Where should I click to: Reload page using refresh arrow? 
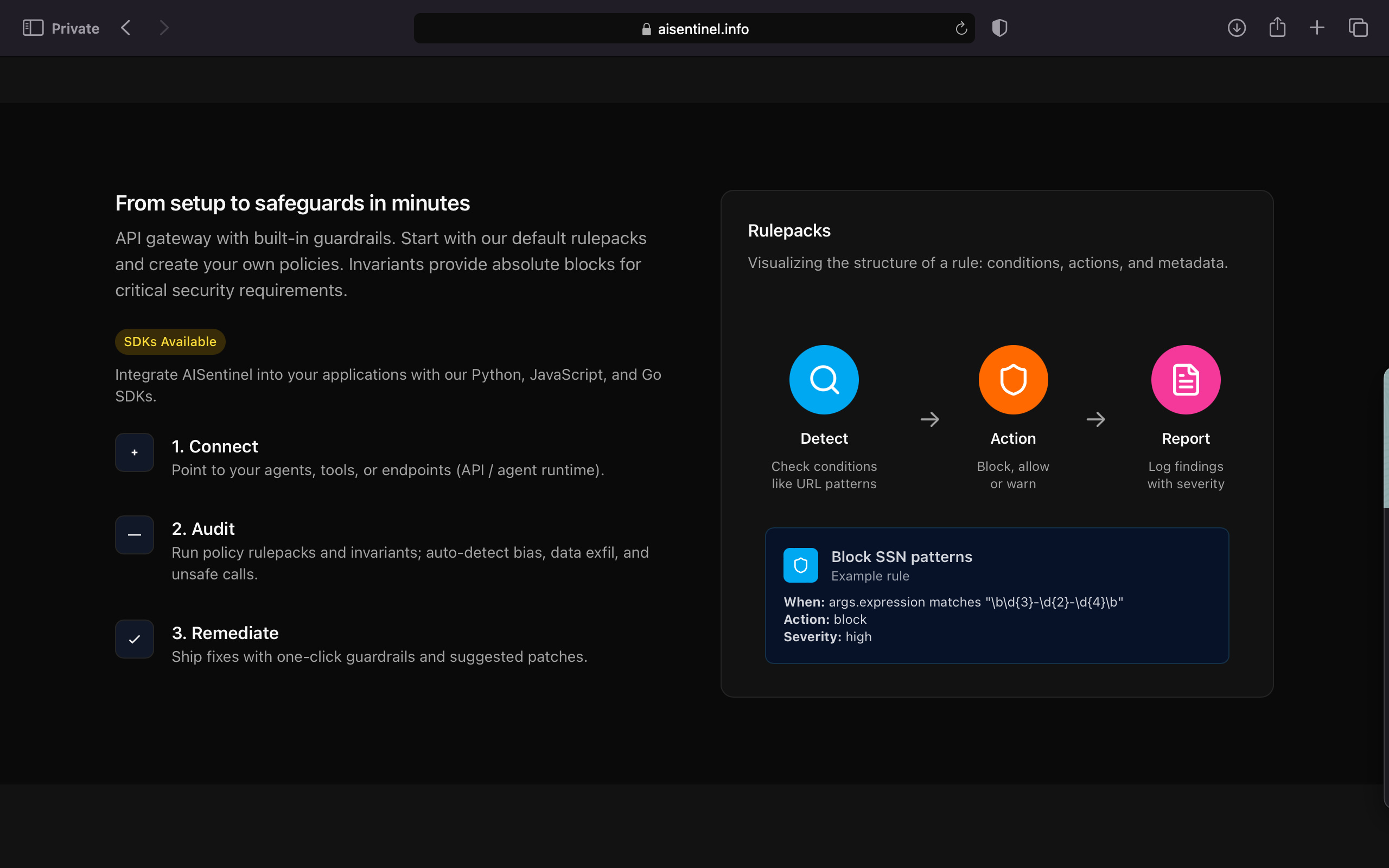[x=961, y=29]
